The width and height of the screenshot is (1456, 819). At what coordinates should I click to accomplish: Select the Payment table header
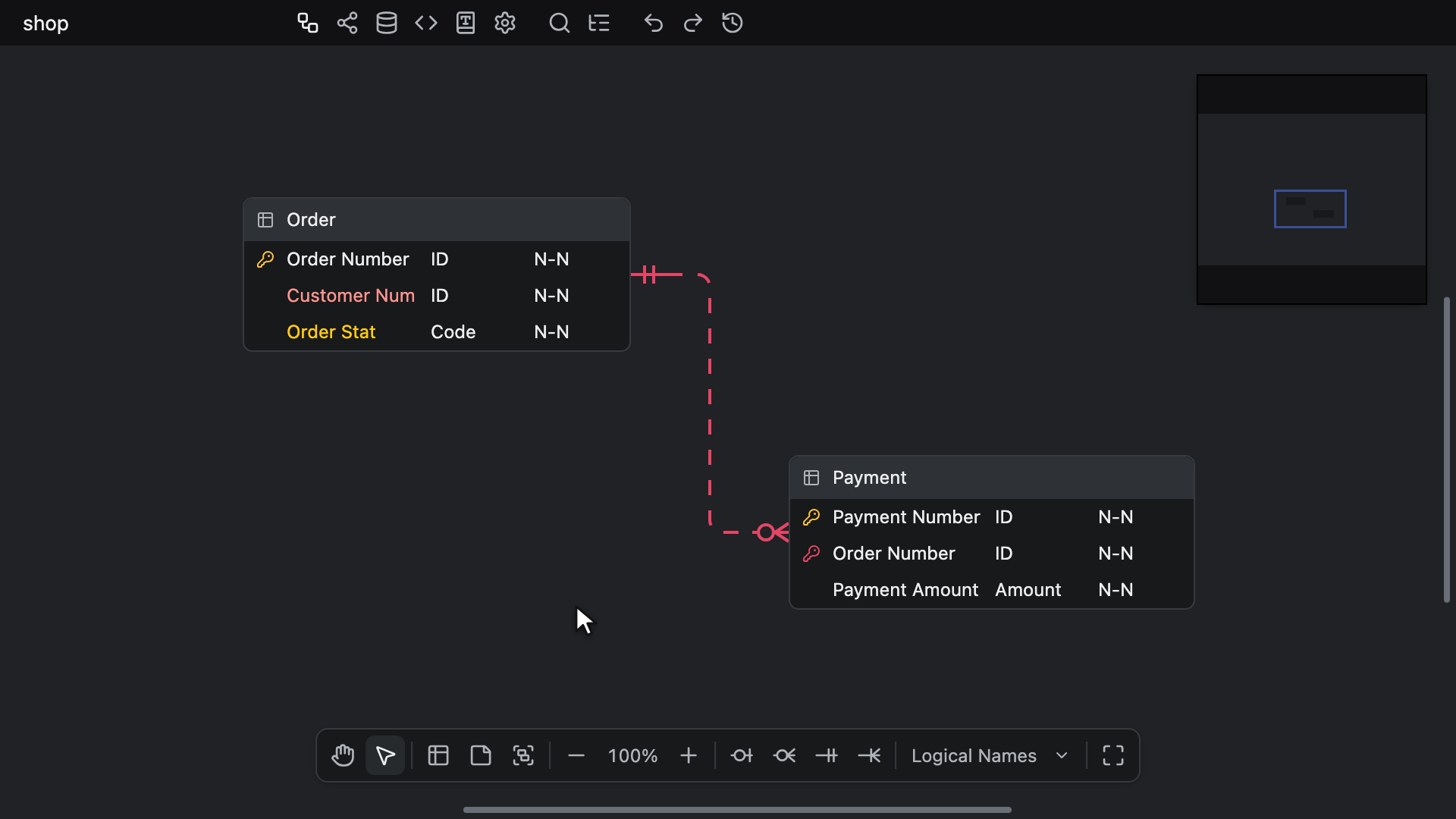(992, 478)
